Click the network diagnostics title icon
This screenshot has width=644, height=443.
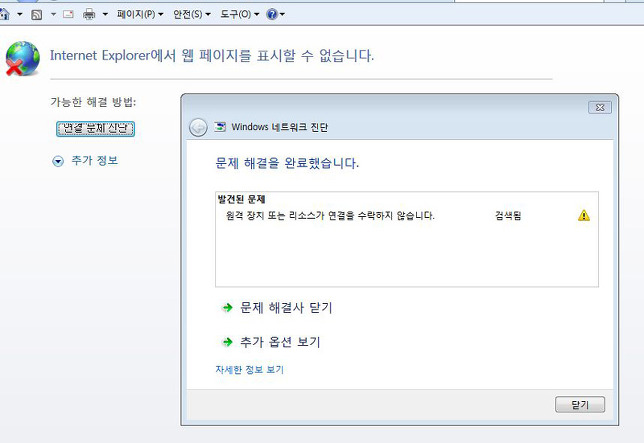pos(220,127)
